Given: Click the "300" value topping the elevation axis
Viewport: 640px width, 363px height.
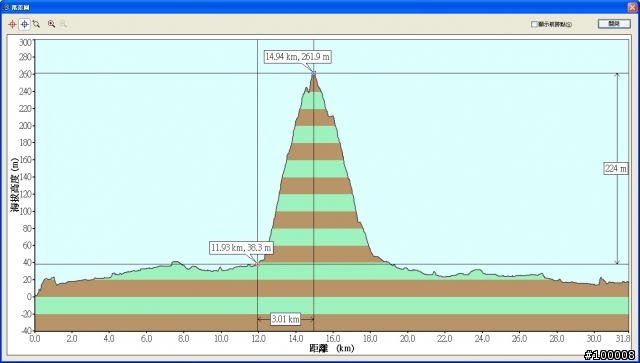Looking at the screenshot, I should 25,42.
